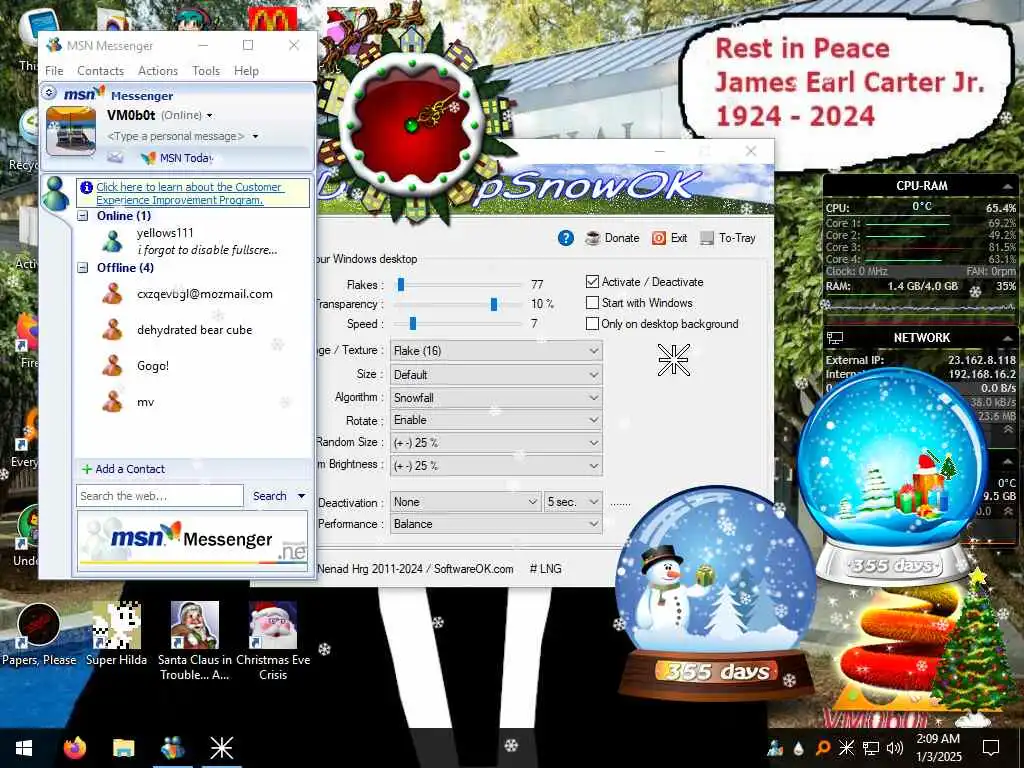Click the network tray icon

click(x=871, y=748)
